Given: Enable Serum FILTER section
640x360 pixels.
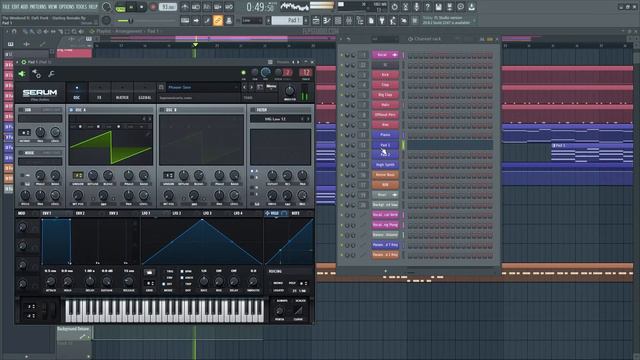Looking at the screenshot, I should coord(253,110).
